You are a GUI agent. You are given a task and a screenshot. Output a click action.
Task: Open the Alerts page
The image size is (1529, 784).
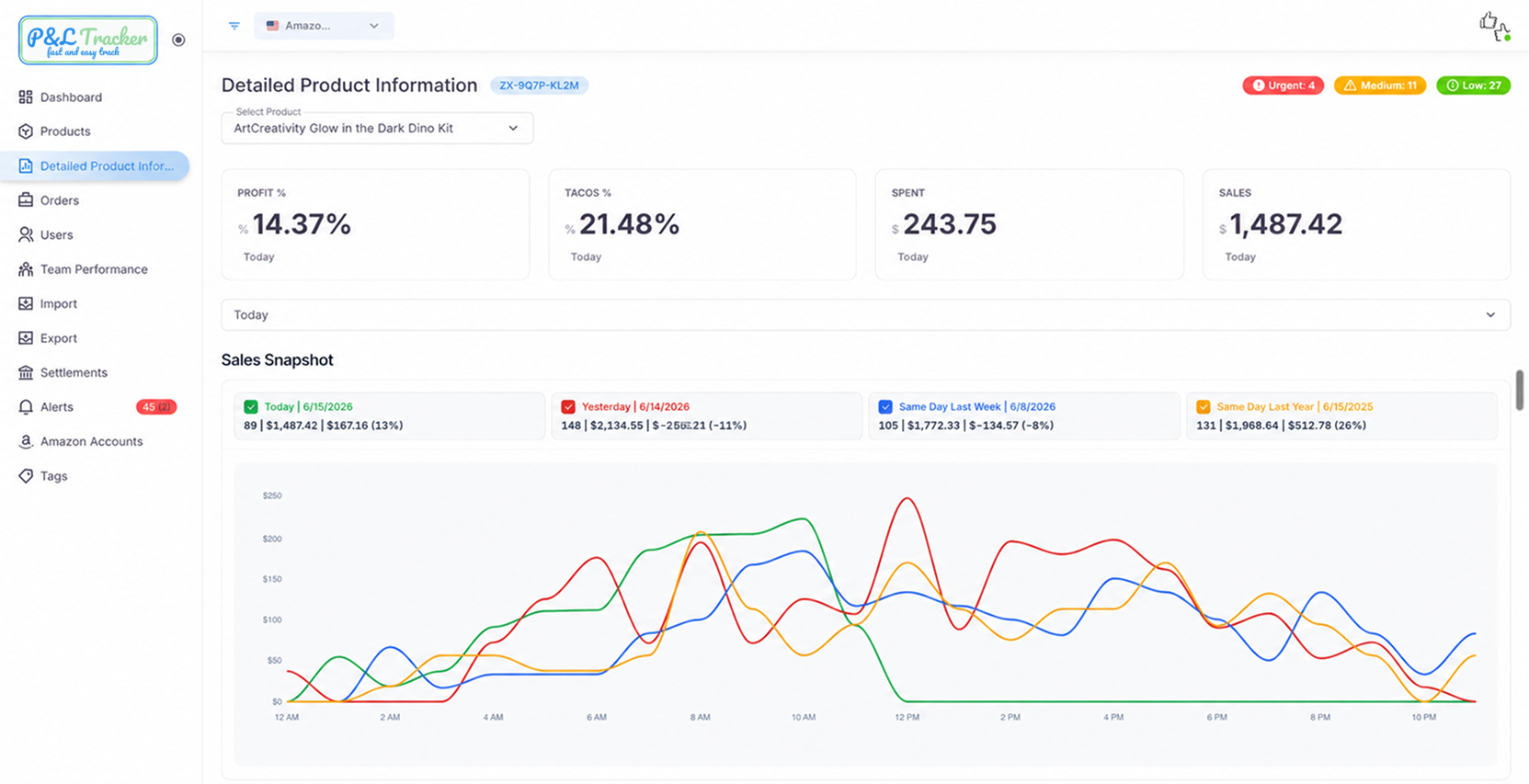(x=57, y=407)
